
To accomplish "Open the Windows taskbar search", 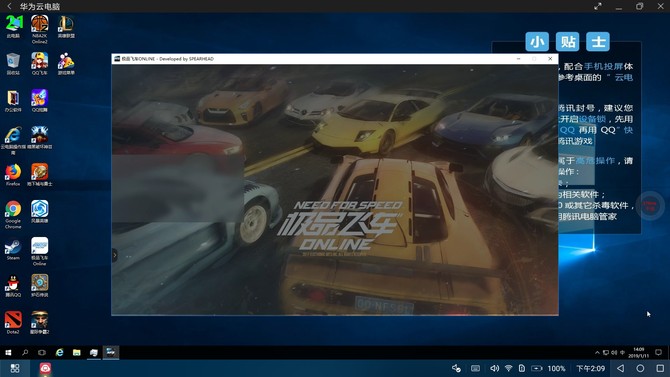I will click(25, 353).
